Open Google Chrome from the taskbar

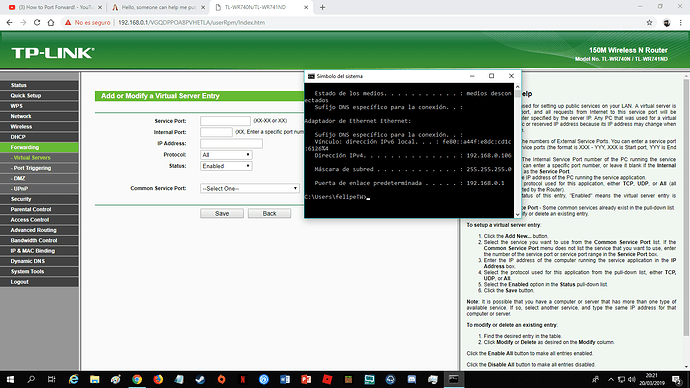(x=137, y=379)
